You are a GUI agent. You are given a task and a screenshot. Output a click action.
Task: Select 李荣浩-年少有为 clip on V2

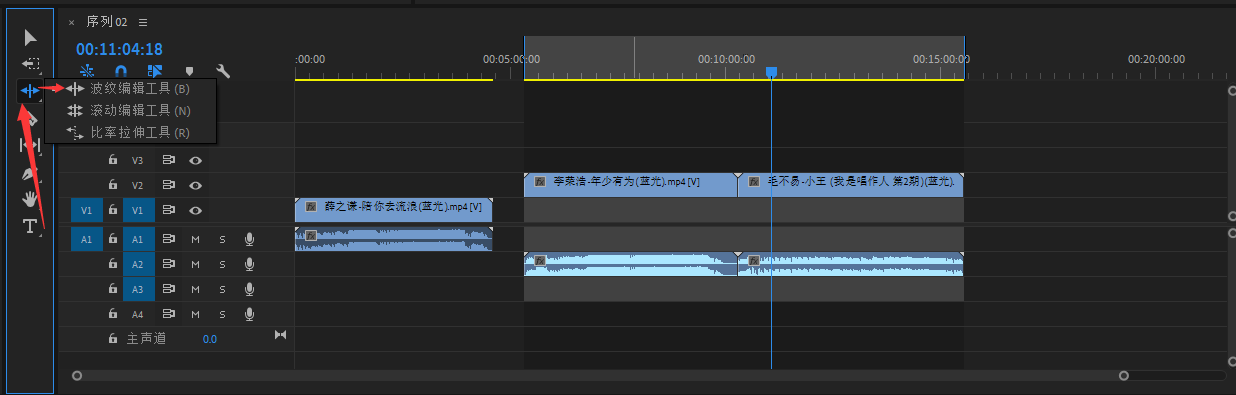[630, 185]
